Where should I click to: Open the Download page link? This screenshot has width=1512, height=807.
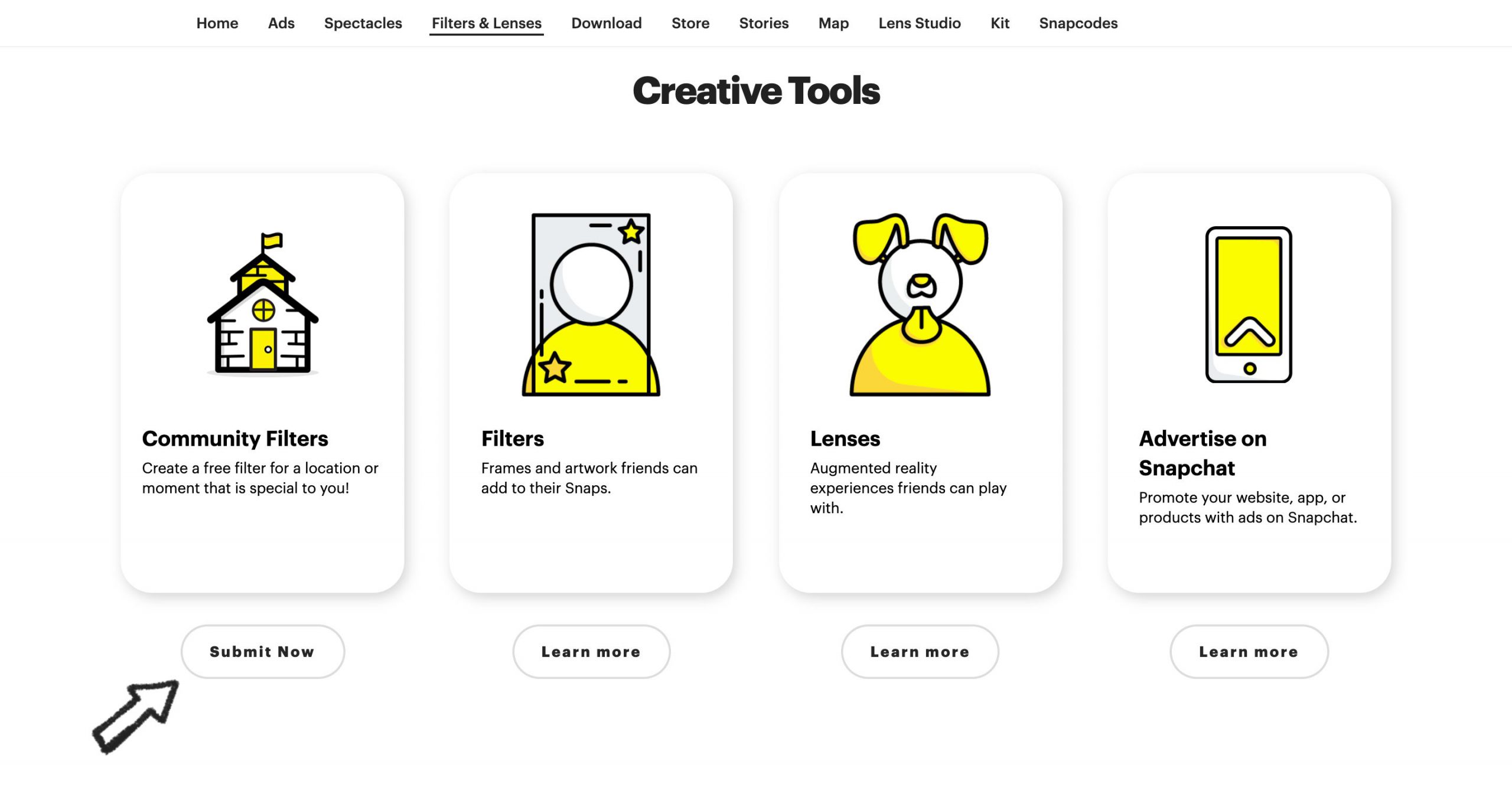(606, 23)
